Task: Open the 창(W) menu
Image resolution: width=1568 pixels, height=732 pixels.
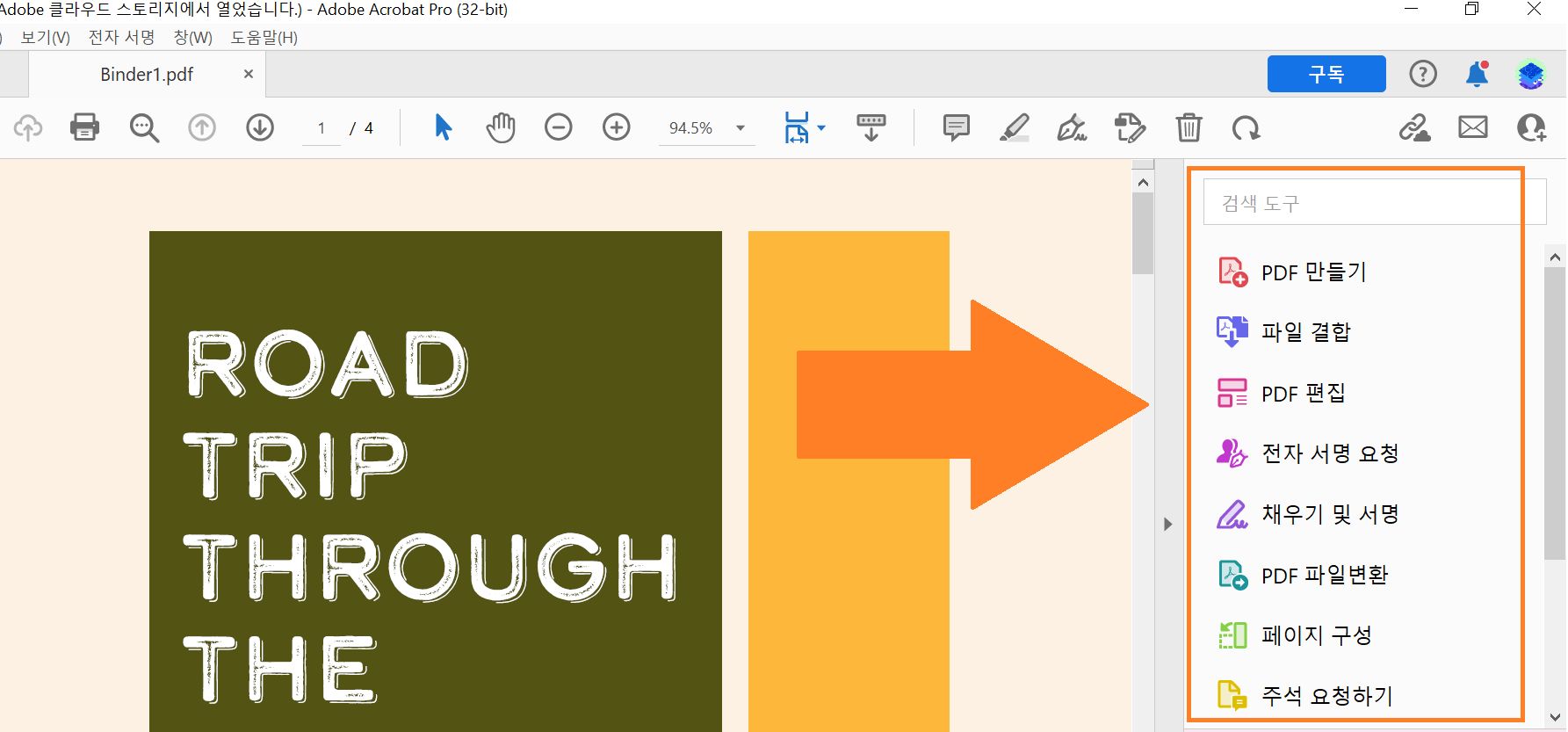Action: point(193,38)
